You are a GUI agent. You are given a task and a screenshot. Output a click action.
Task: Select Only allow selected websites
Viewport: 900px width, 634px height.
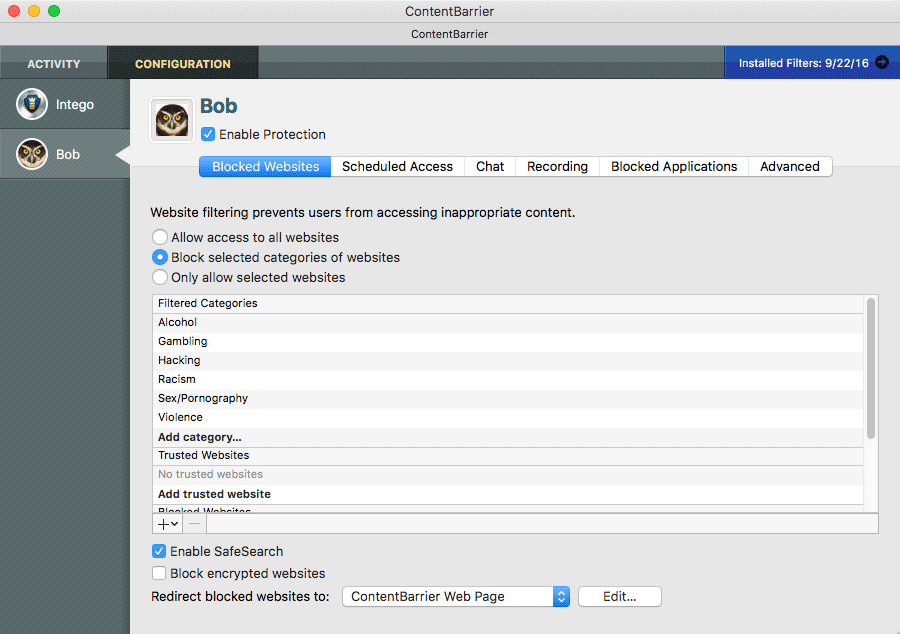point(160,277)
